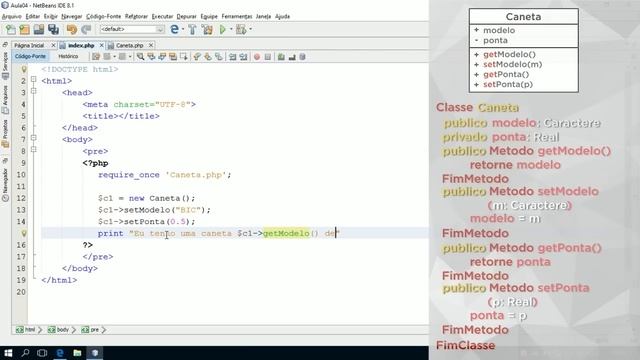Click the line 1 lightbulb hint
Viewport: 640px width, 360px height.
(24, 69)
